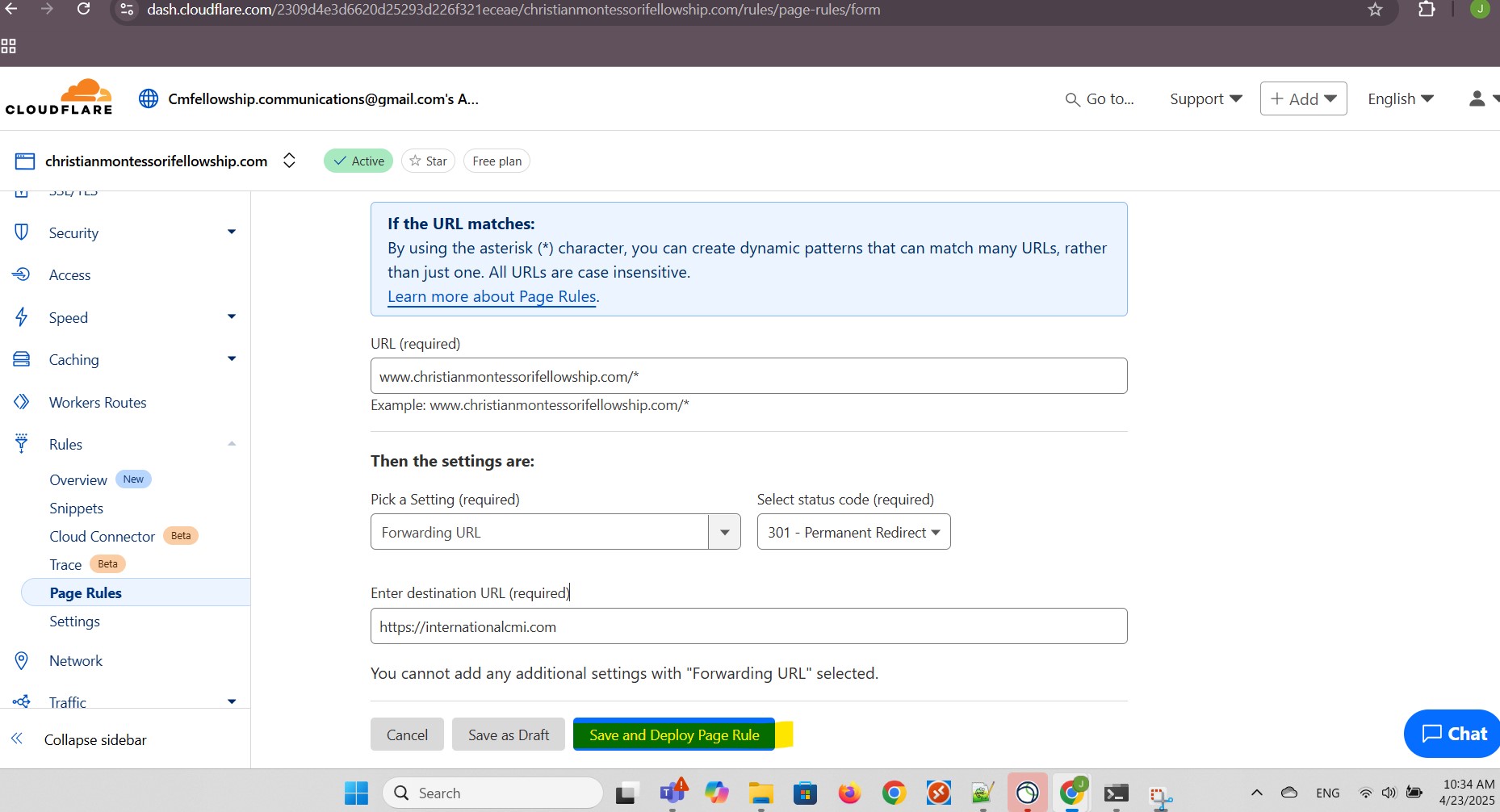Open terminal app from taskbar
1500x812 pixels.
(1117, 793)
